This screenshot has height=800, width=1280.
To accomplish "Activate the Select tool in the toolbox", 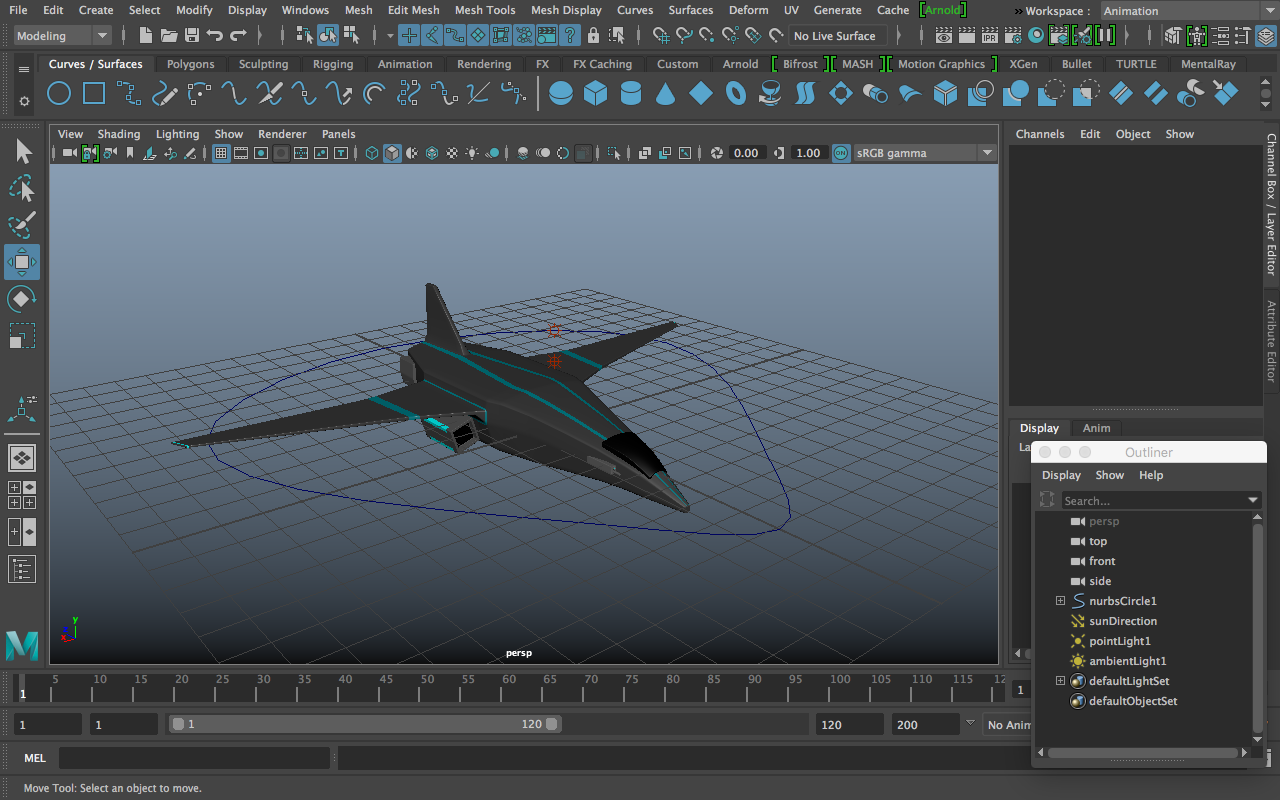I will click(x=22, y=152).
